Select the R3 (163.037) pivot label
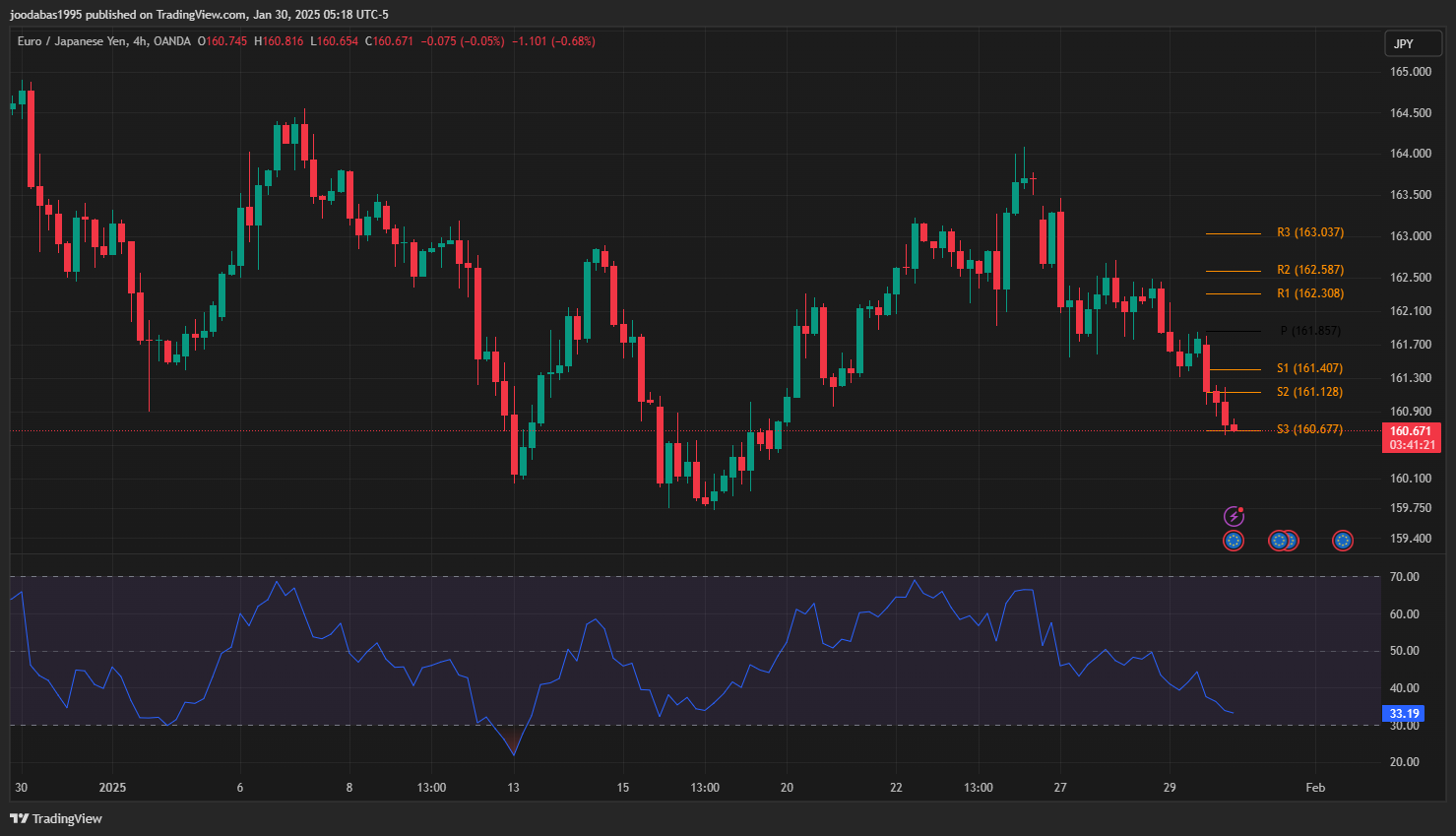Screen dimensions: 1456x836 [x=1310, y=232]
